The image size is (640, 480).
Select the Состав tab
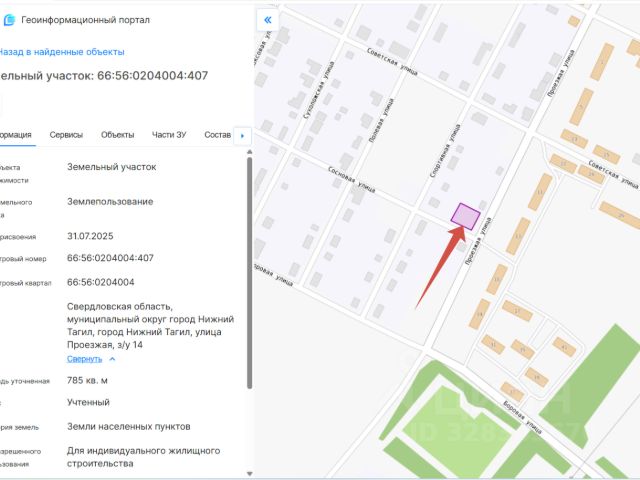pos(218,135)
